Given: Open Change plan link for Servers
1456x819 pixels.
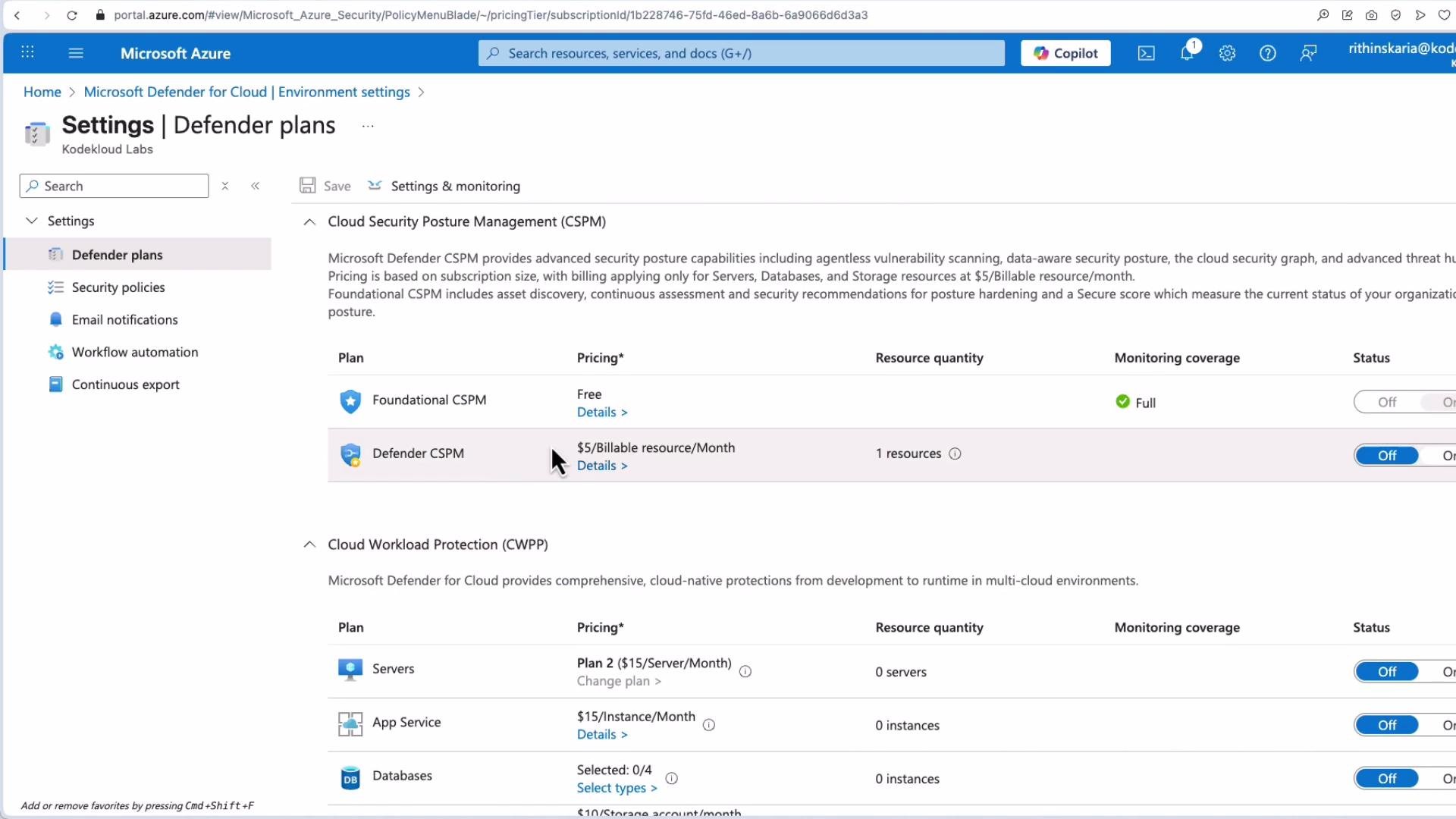Looking at the screenshot, I should pyautogui.click(x=619, y=681).
